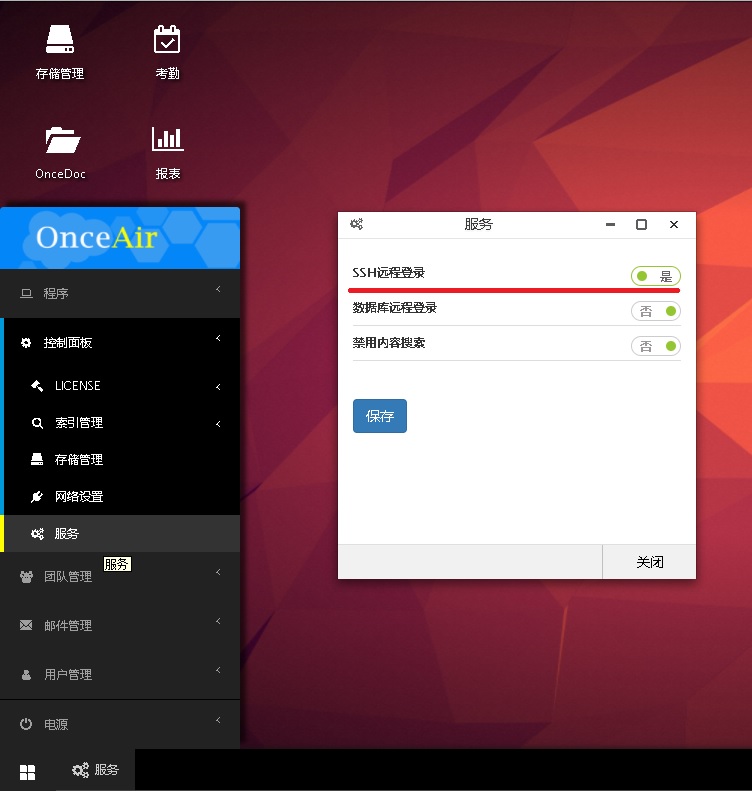The image size is (752, 791).
Task: Minimize the 服务 window
Action: [x=610, y=224]
